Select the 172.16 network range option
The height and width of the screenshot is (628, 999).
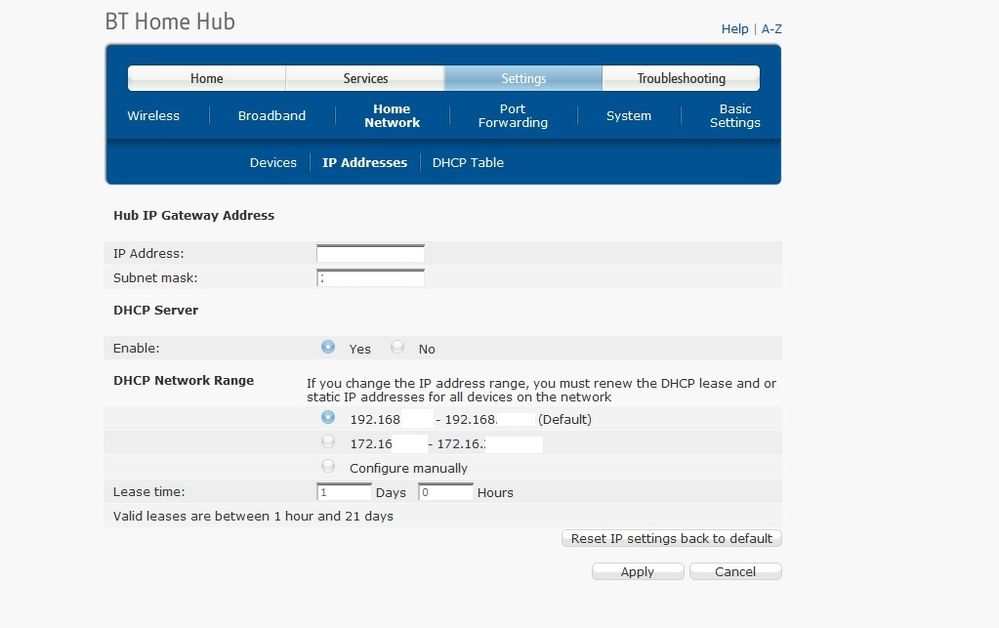click(x=328, y=441)
